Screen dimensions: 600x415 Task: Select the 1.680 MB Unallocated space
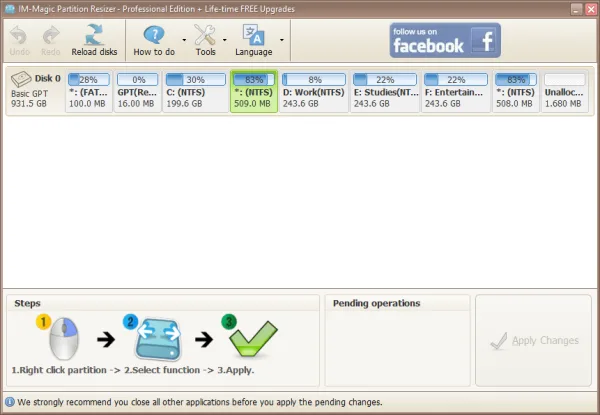[x=564, y=91]
